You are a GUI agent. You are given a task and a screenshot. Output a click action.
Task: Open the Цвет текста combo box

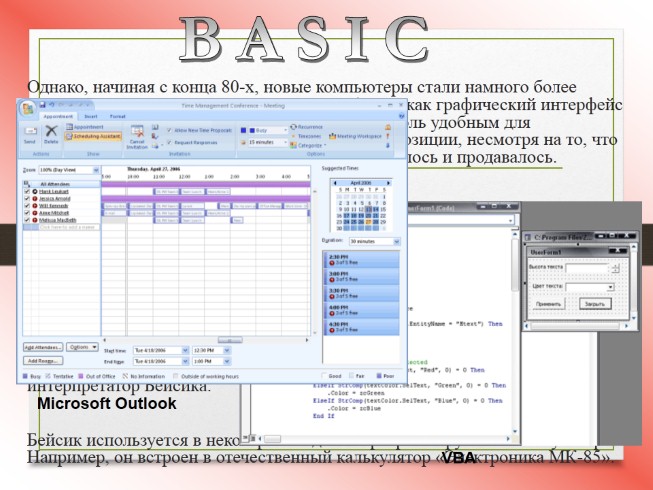click(x=589, y=286)
